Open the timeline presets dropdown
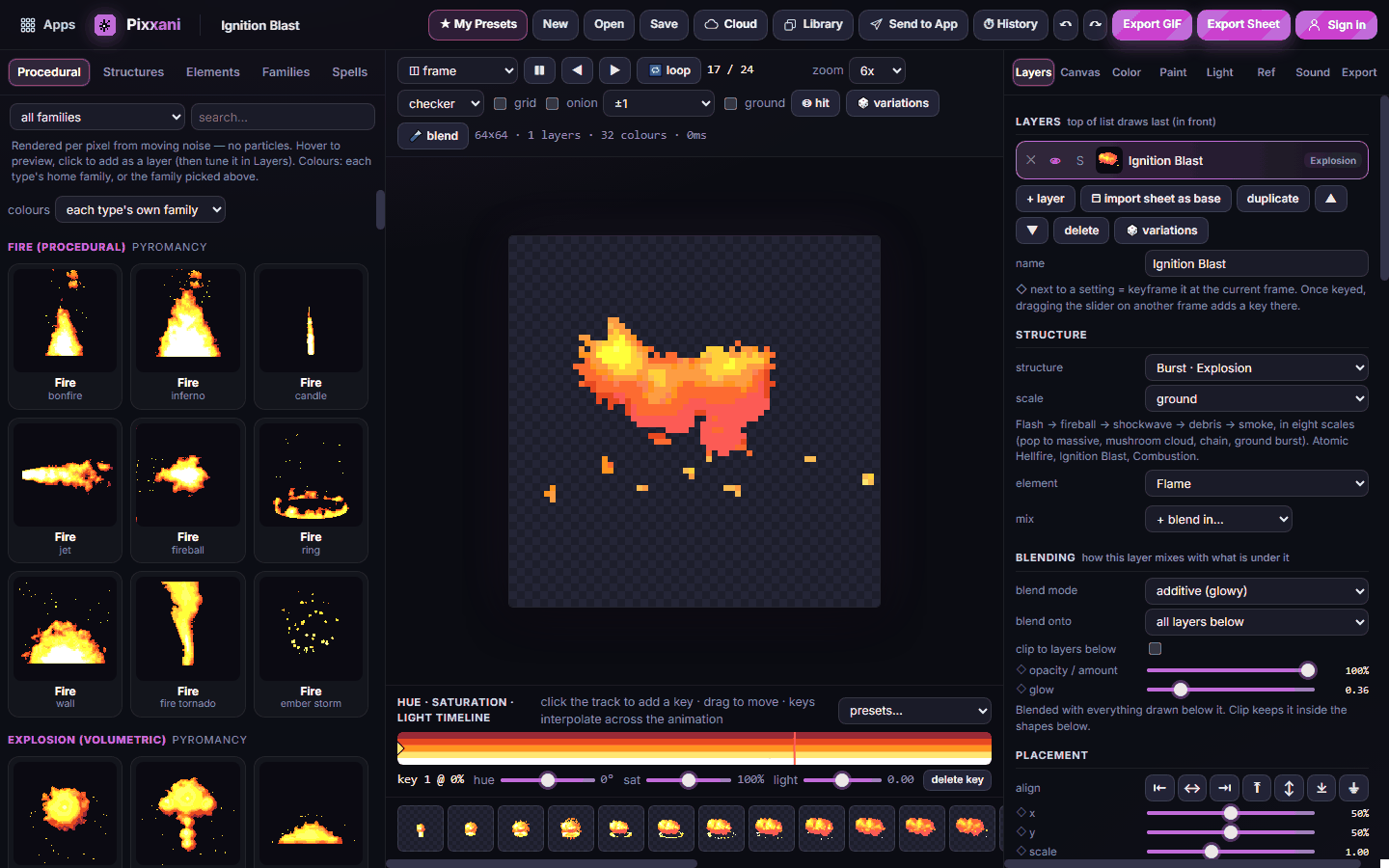Screen dimensions: 1389x868 [x=914, y=711]
